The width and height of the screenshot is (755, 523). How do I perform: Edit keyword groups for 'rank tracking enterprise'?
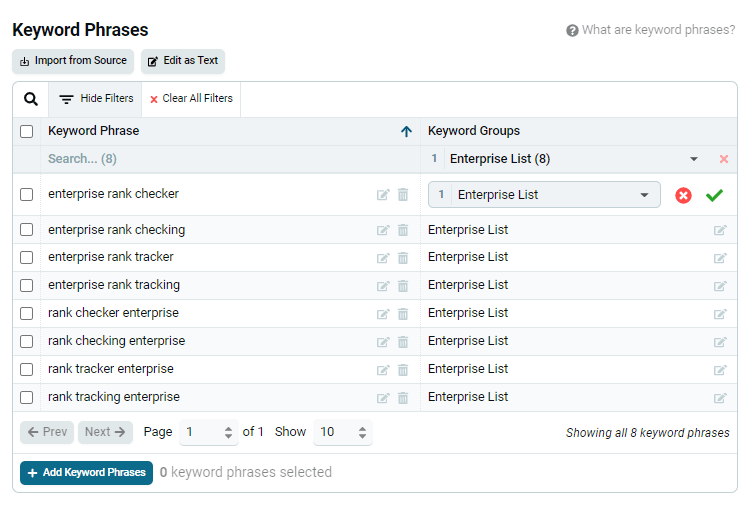[720, 398]
